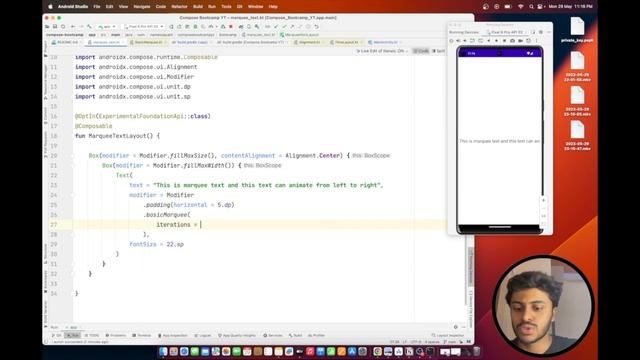Viewport: 640px width, 360px height.
Task: Click the Running Devices settings gear icon
Action: click(x=541, y=32)
